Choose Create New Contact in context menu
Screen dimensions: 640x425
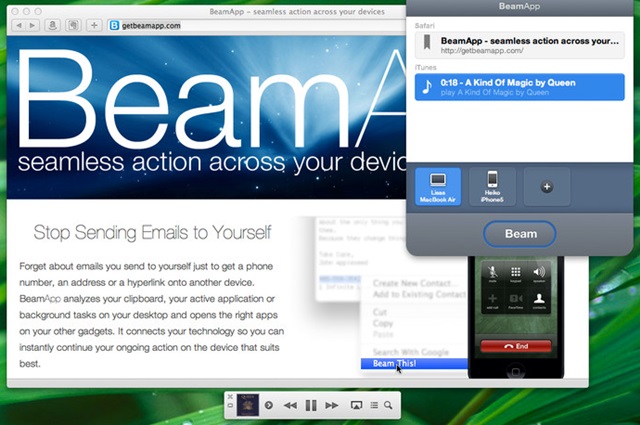[414, 283]
